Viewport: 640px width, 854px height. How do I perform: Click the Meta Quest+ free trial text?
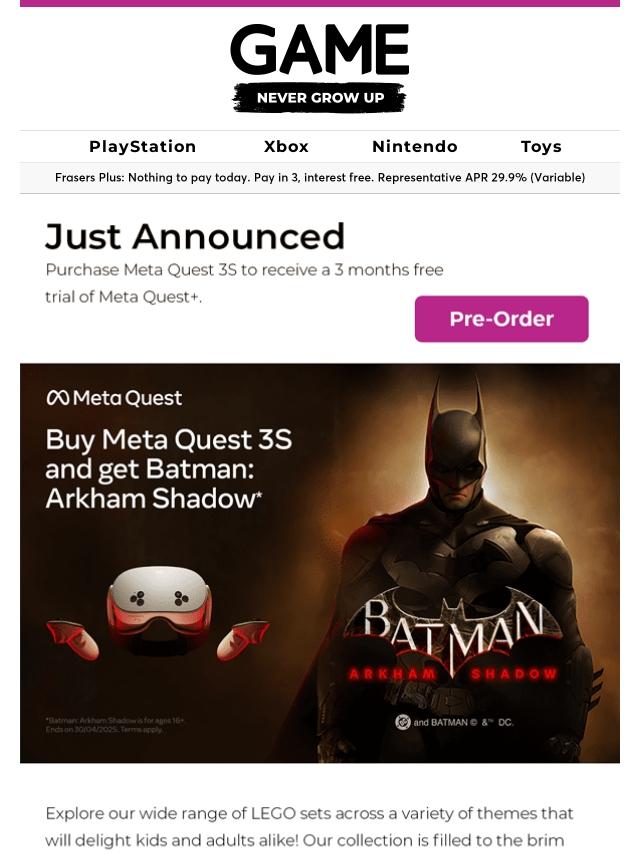[244, 283]
